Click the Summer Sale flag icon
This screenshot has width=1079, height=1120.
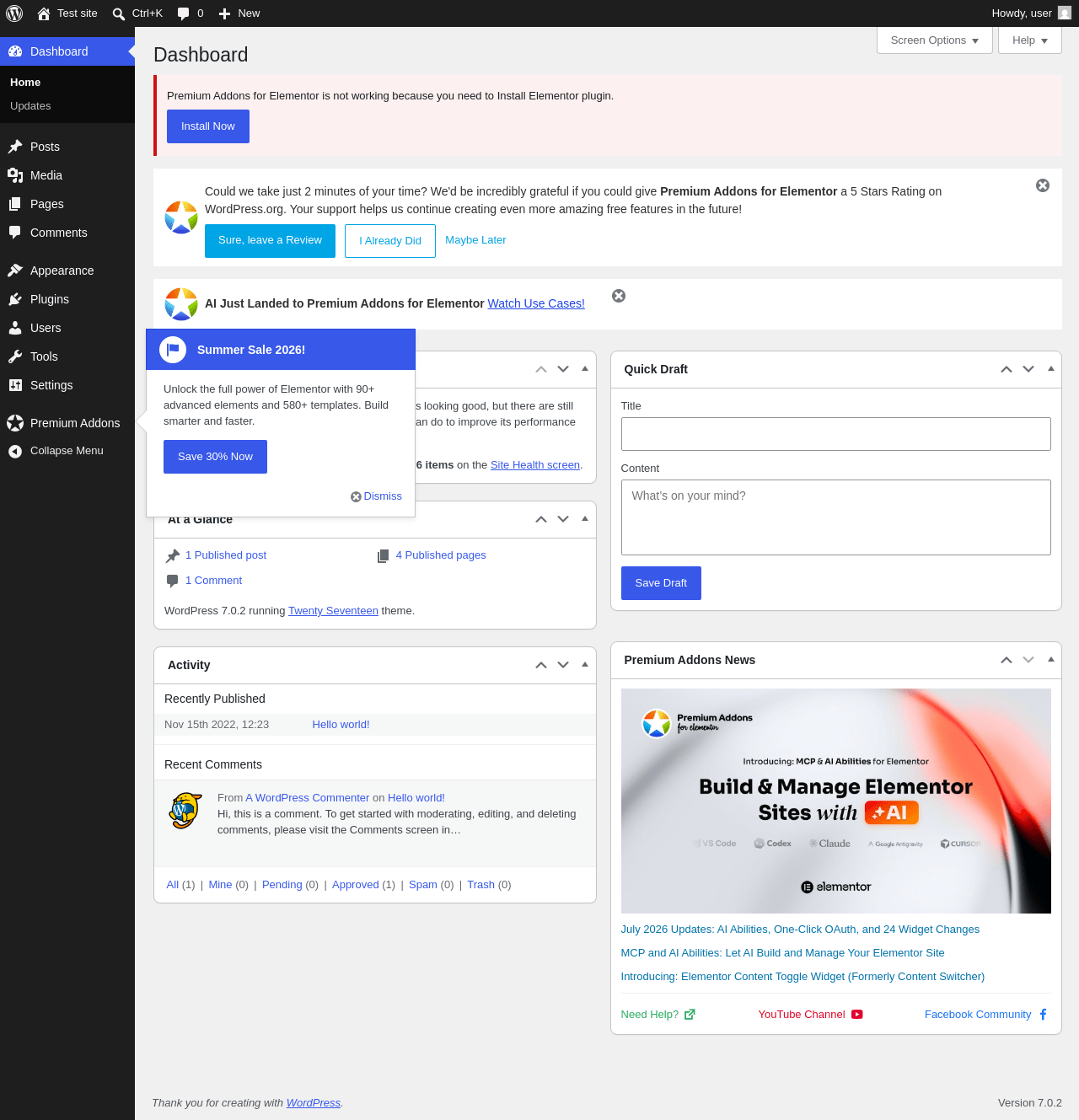[173, 350]
